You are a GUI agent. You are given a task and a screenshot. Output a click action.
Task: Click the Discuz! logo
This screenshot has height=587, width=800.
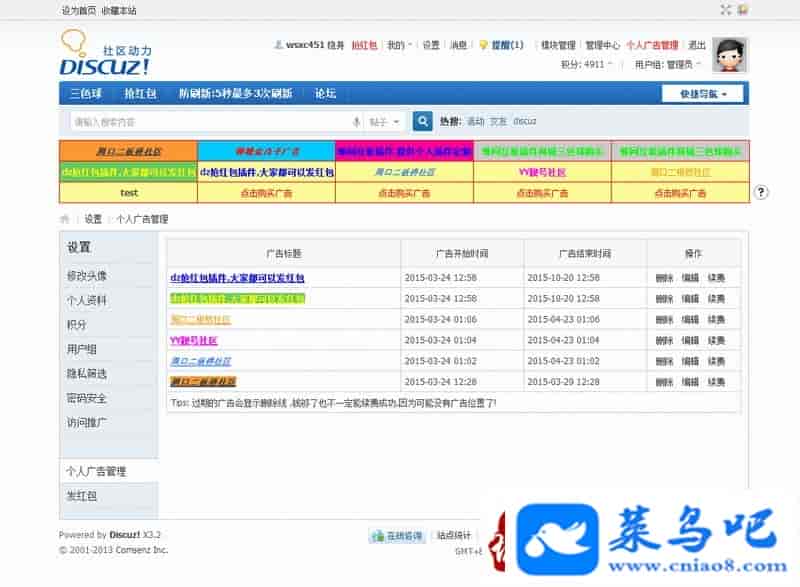click(104, 53)
